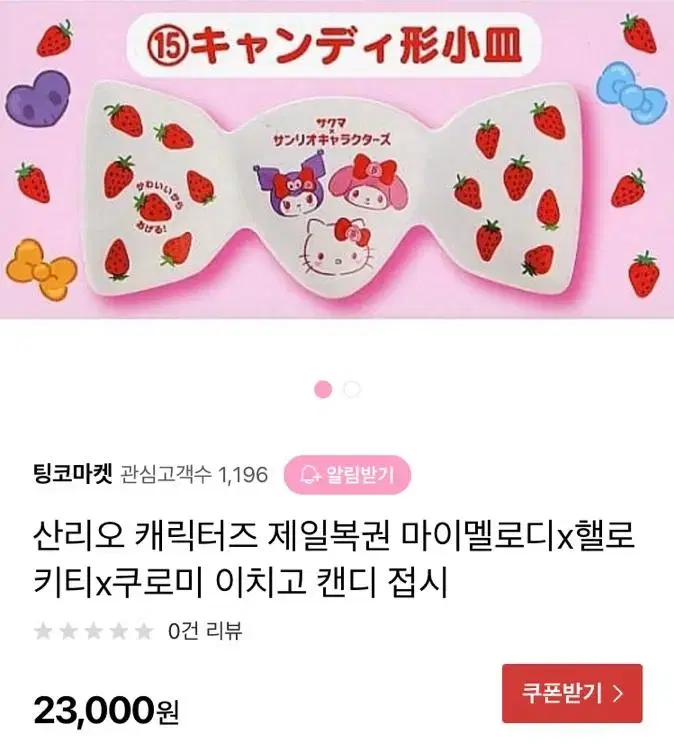Screen dimensions: 674x744
Task: Click the third gray review star
Action: (x=94, y=632)
